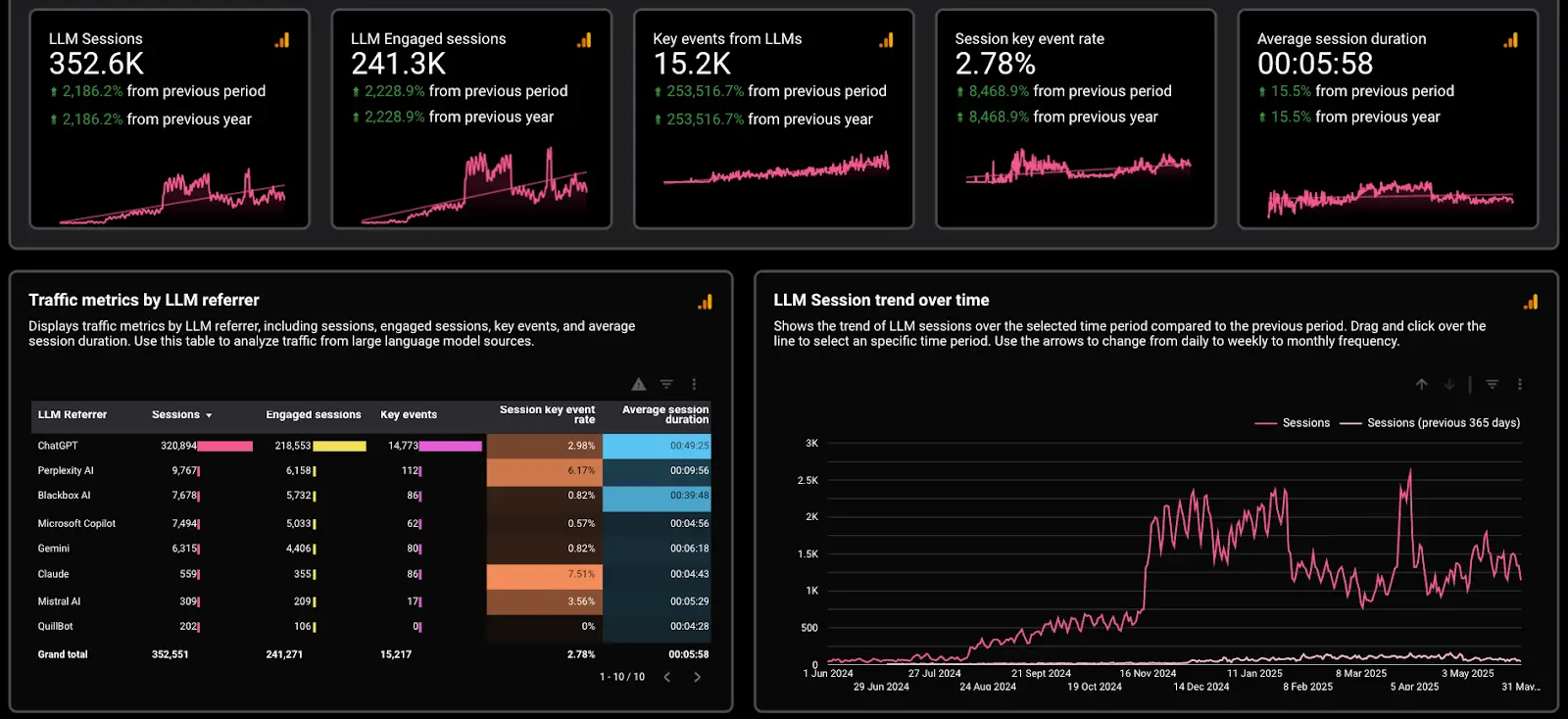The image size is (1568, 719).
Task: Open the three-dot options menu on trend chart
Action: click(1520, 385)
